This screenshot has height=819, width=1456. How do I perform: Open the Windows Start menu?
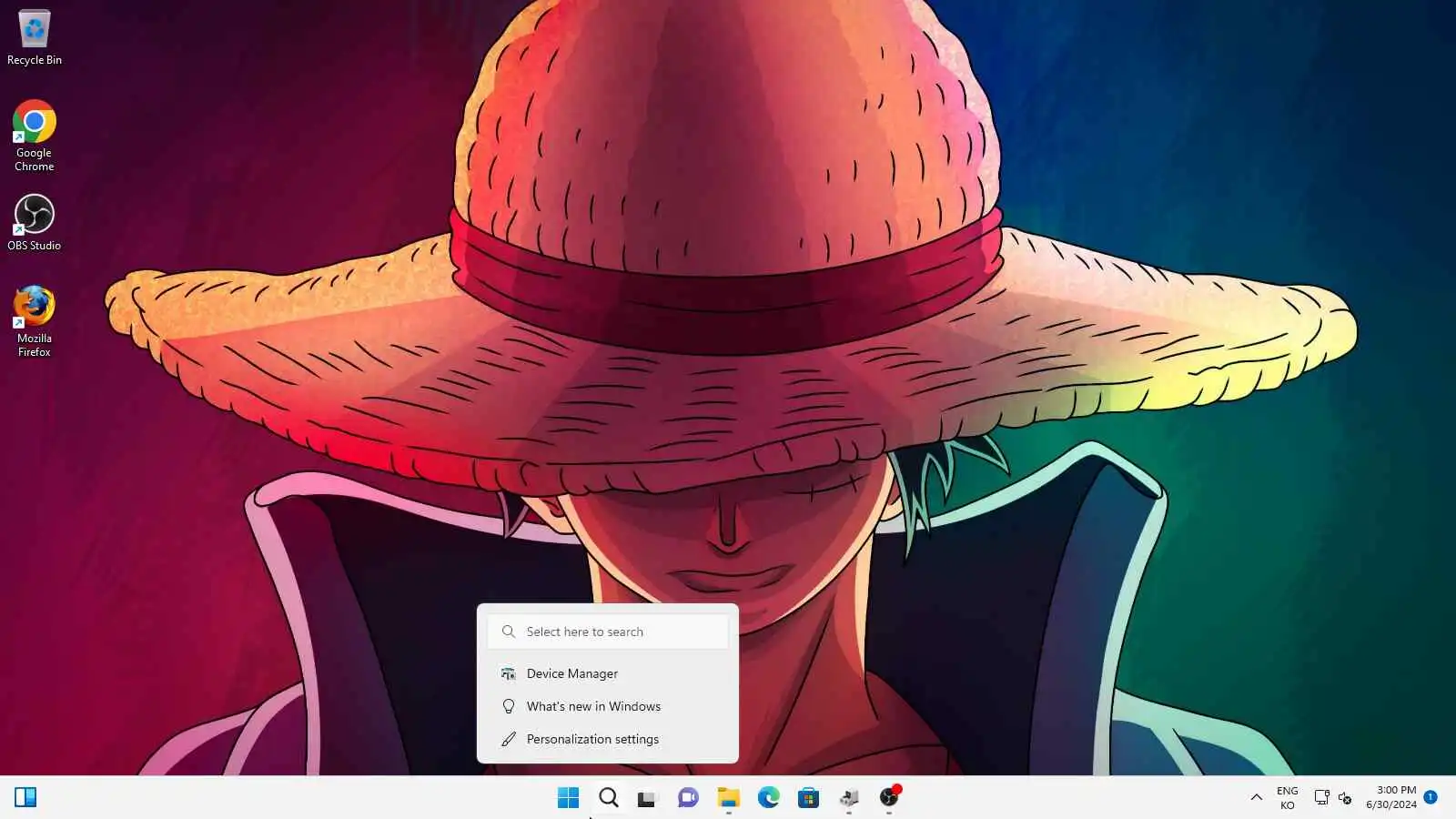[x=568, y=798]
